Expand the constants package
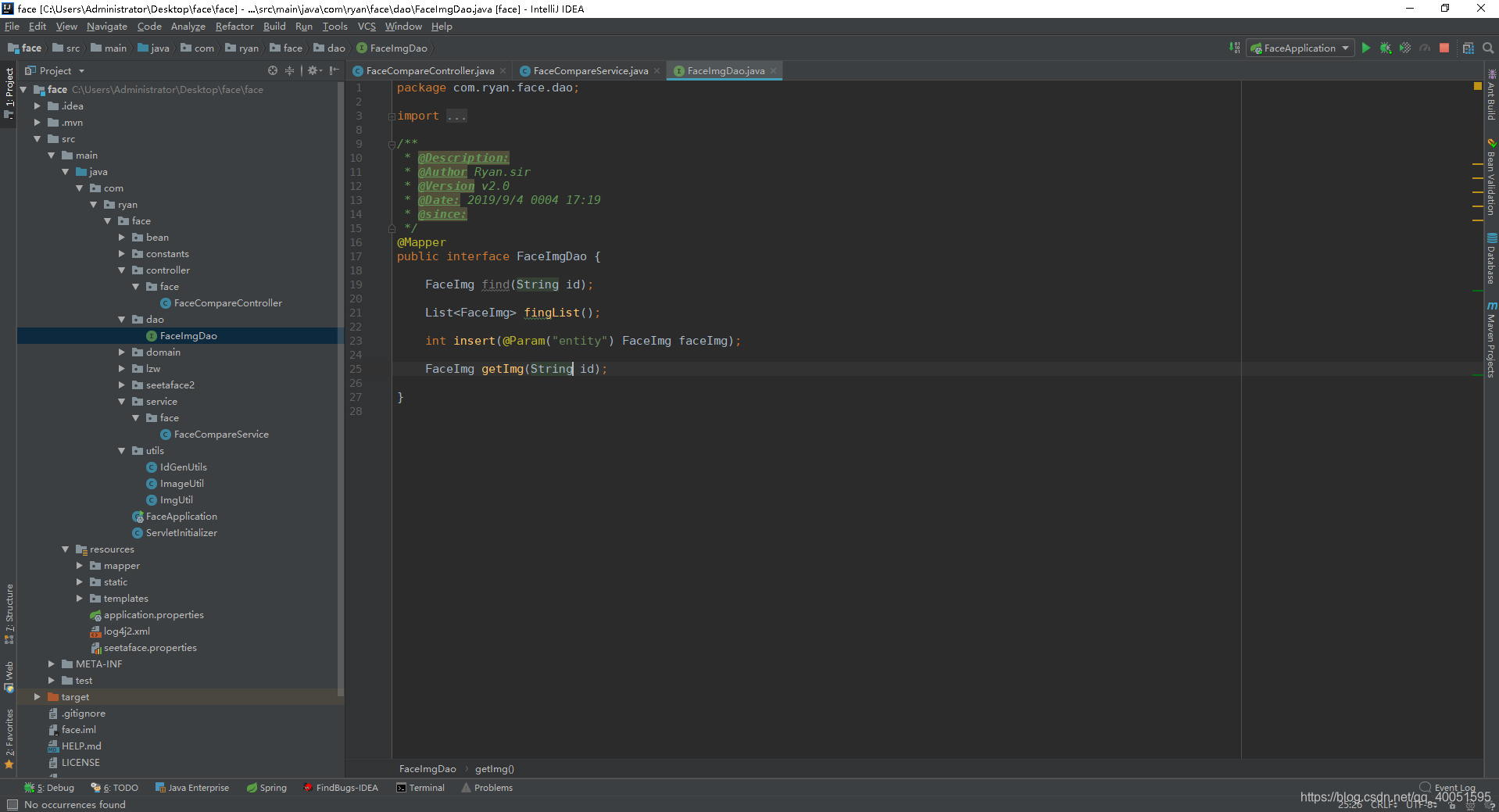This screenshot has width=1499, height=812. pyautogui.click(x=121, y=254)
